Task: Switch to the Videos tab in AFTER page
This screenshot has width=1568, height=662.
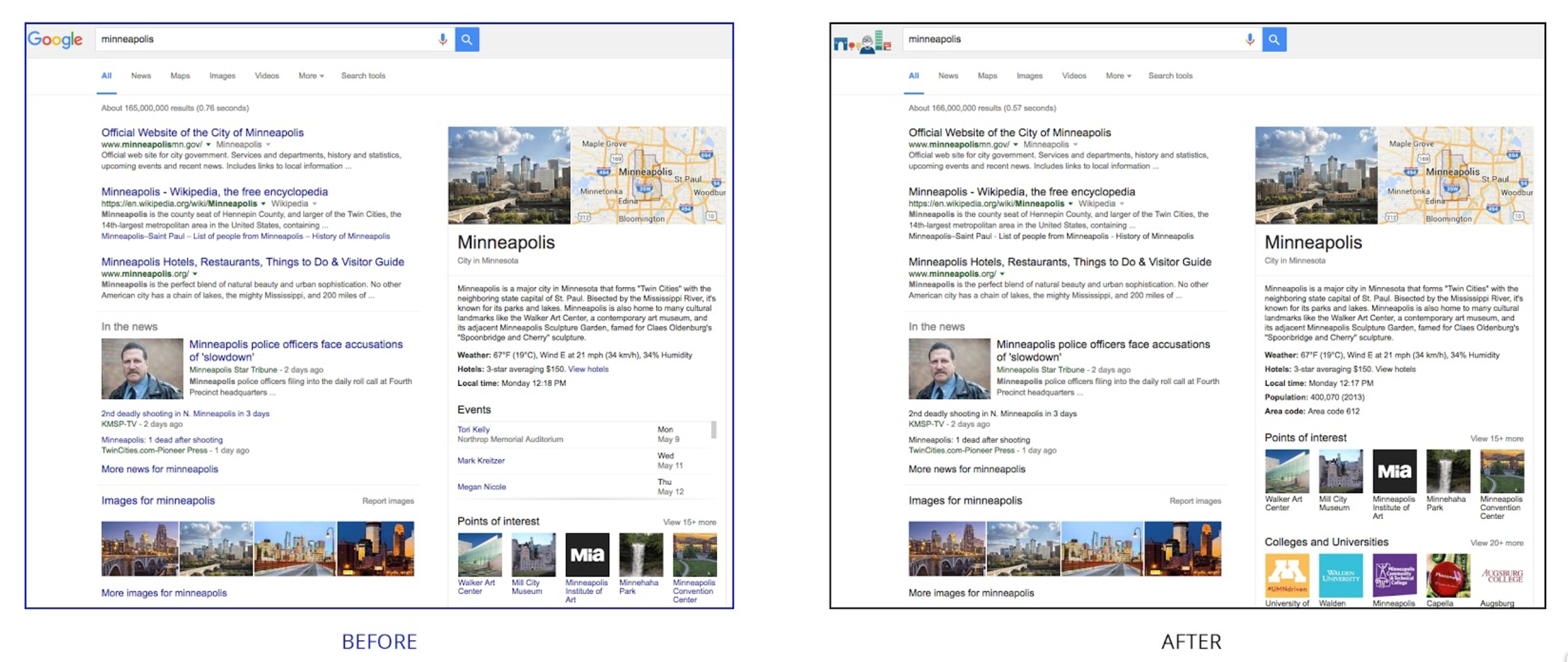Action: 1074,76
